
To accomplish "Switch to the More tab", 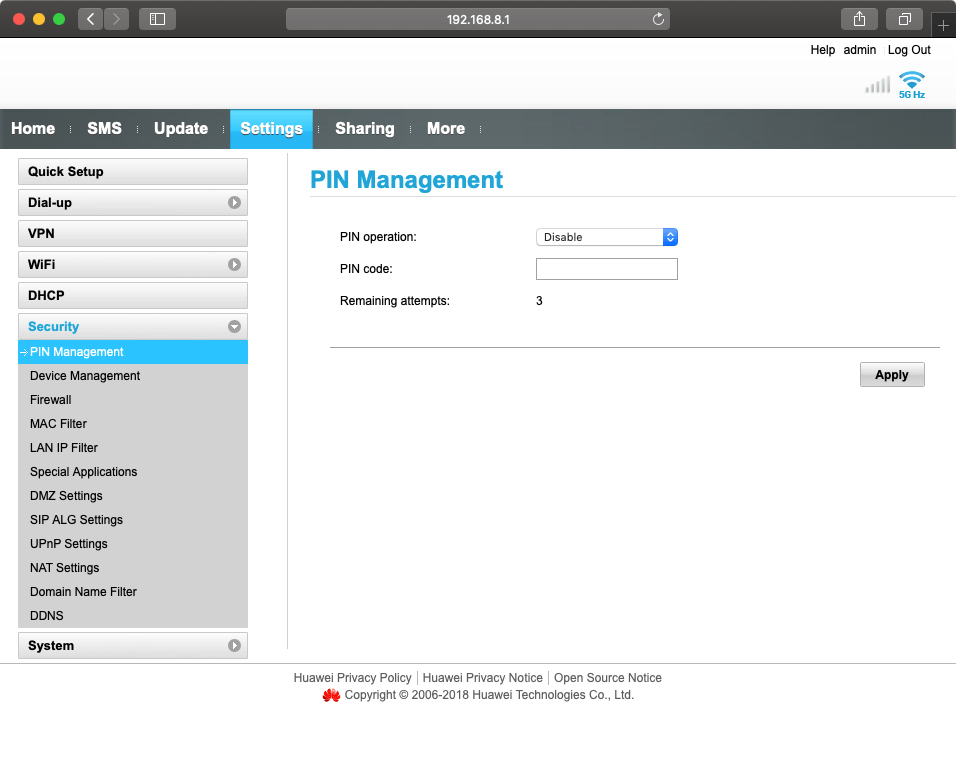I will pos(445,128).
